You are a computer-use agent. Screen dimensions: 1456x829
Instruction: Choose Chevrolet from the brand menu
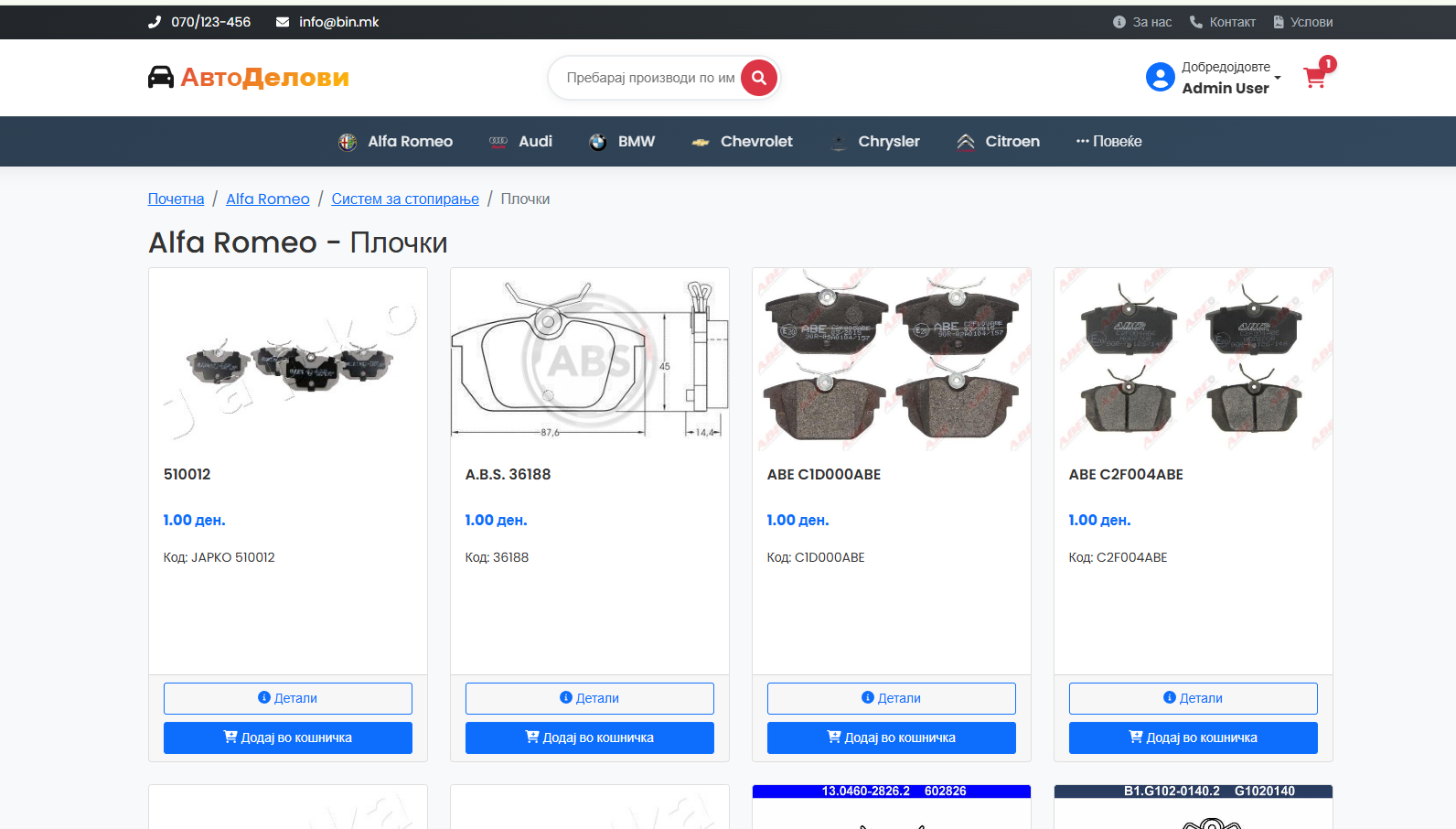743,141
